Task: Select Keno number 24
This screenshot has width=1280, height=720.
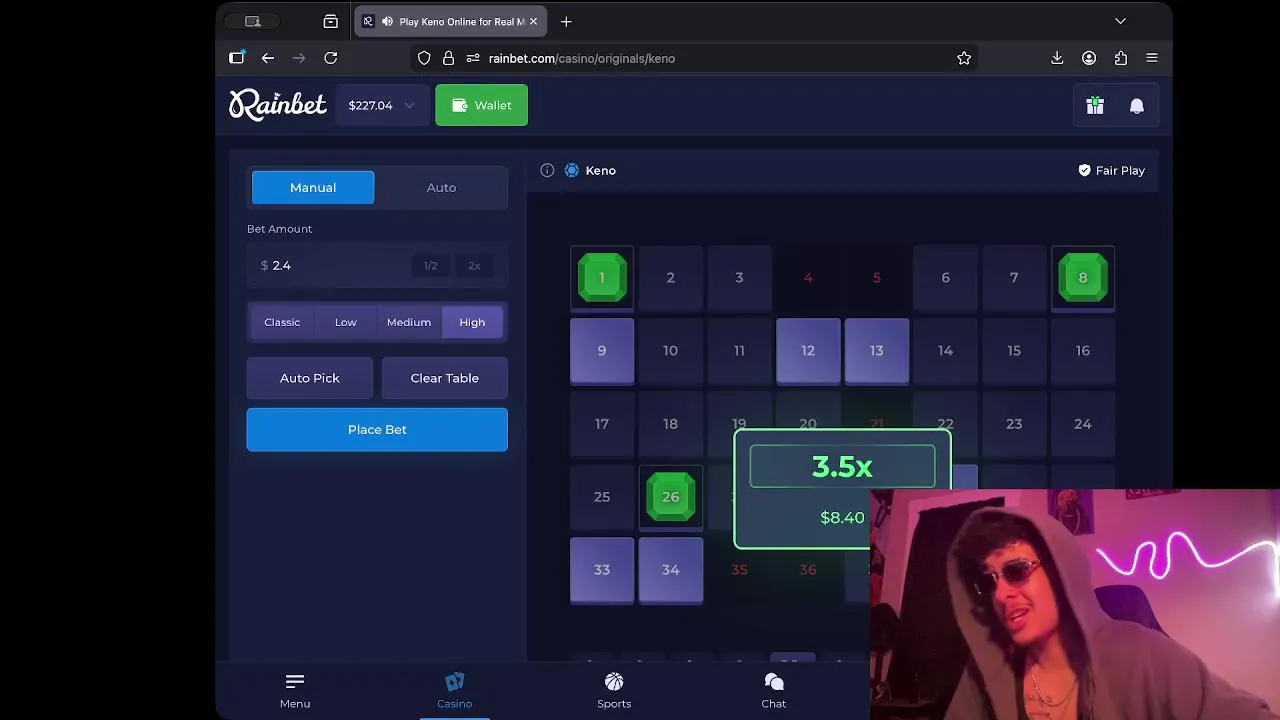Action: tap(1083, 424)
